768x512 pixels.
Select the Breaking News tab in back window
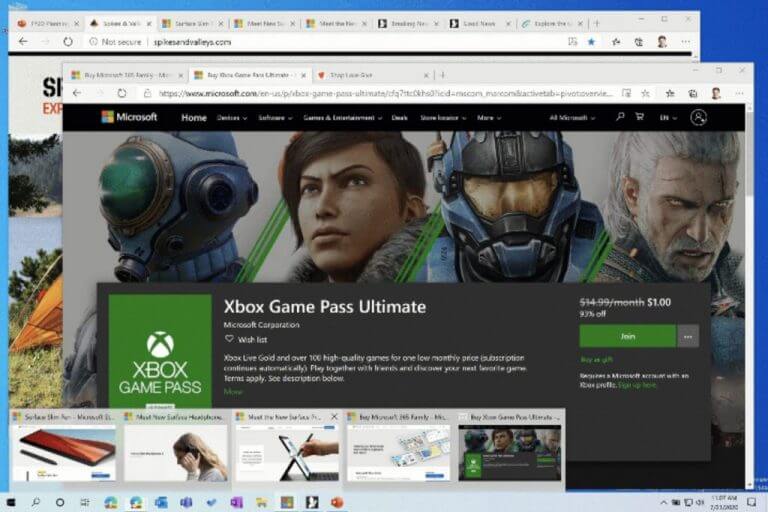point(408,24)
